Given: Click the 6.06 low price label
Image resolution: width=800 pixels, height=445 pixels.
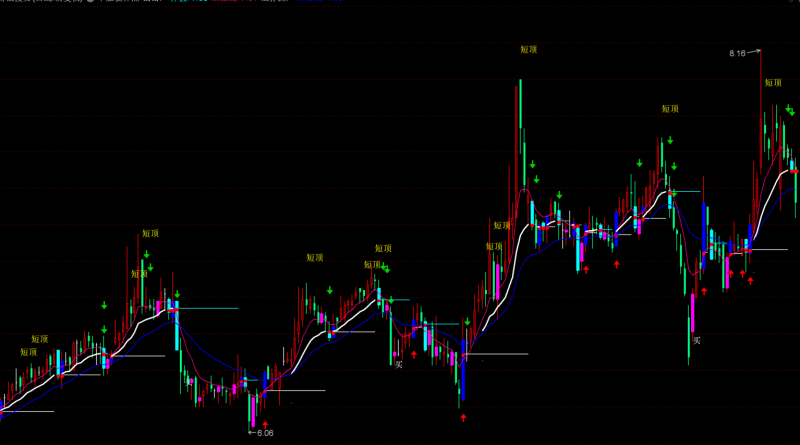Looking at the screenshot, I should (x=265, y=433).
